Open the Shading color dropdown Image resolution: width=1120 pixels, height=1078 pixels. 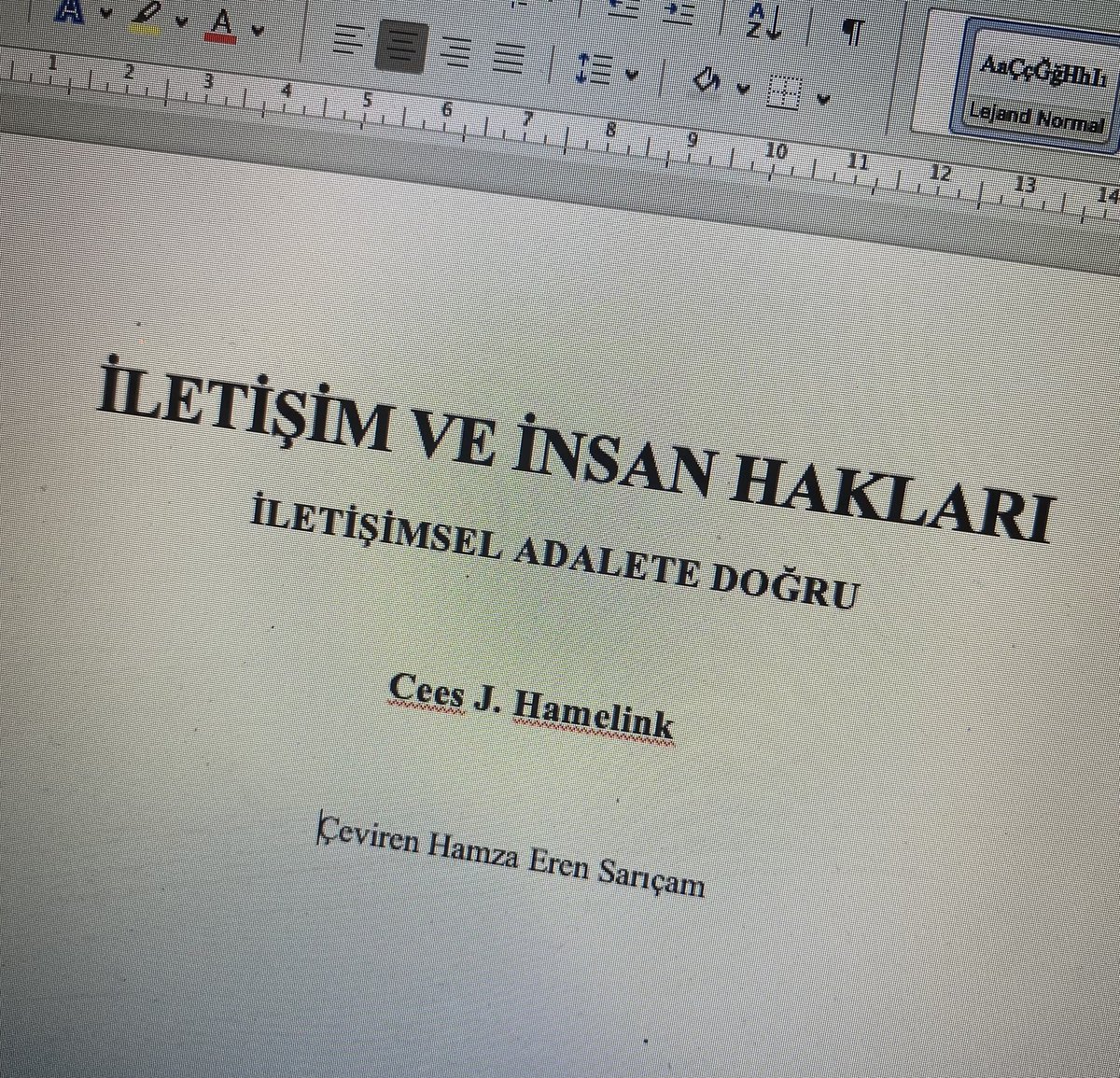click(x=743, y=88)
